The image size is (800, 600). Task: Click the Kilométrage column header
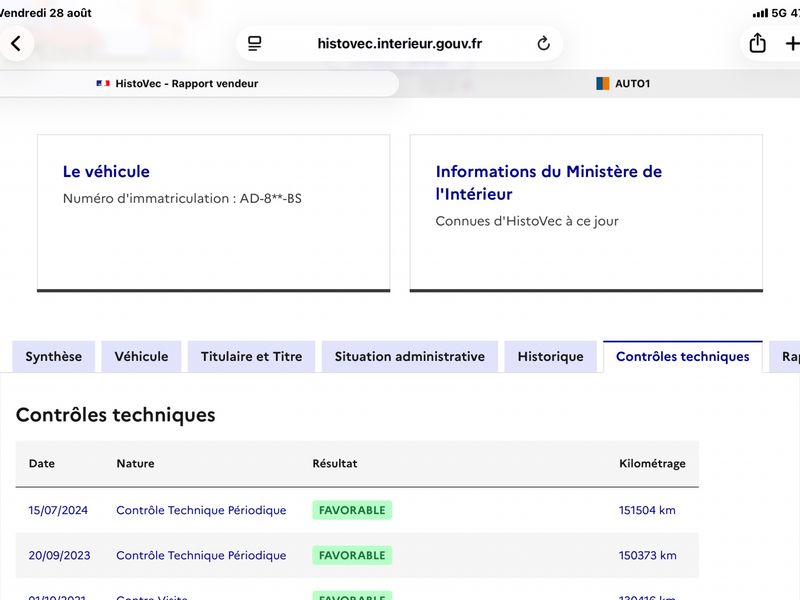[x=652, y=464]
